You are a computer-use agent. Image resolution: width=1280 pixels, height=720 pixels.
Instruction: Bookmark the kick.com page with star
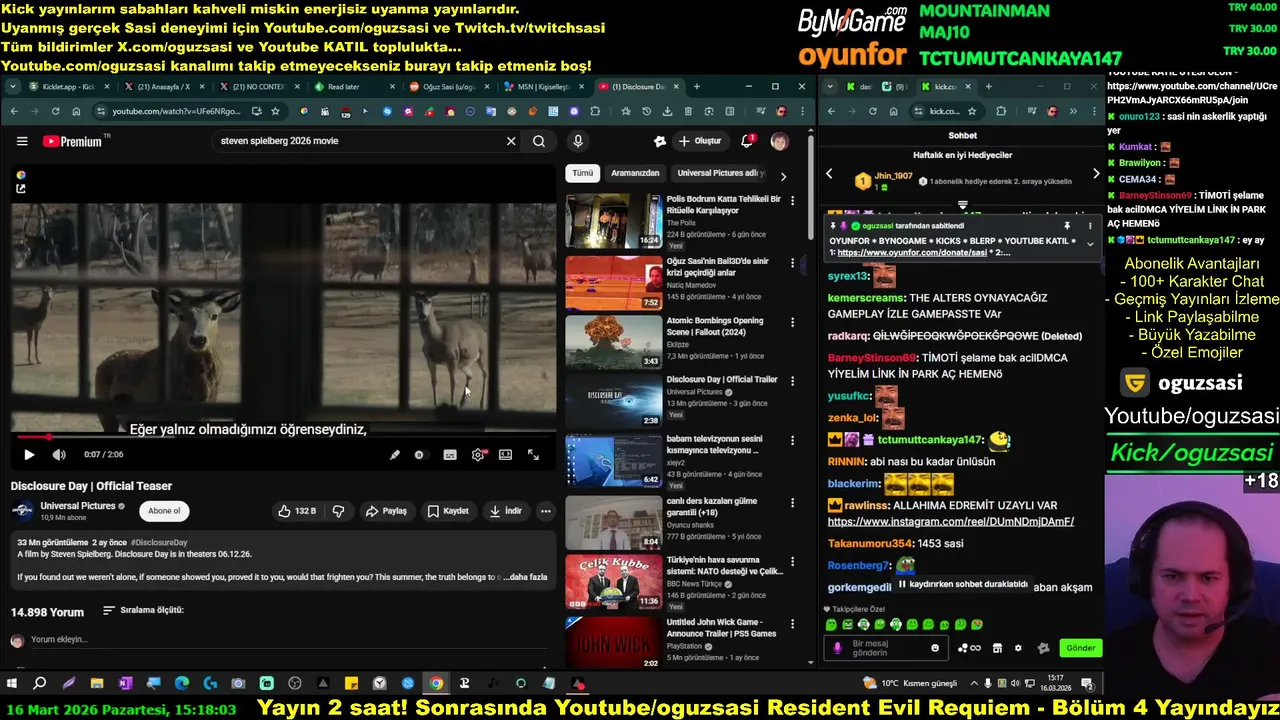pyautogui.click(x=973, y=111)
